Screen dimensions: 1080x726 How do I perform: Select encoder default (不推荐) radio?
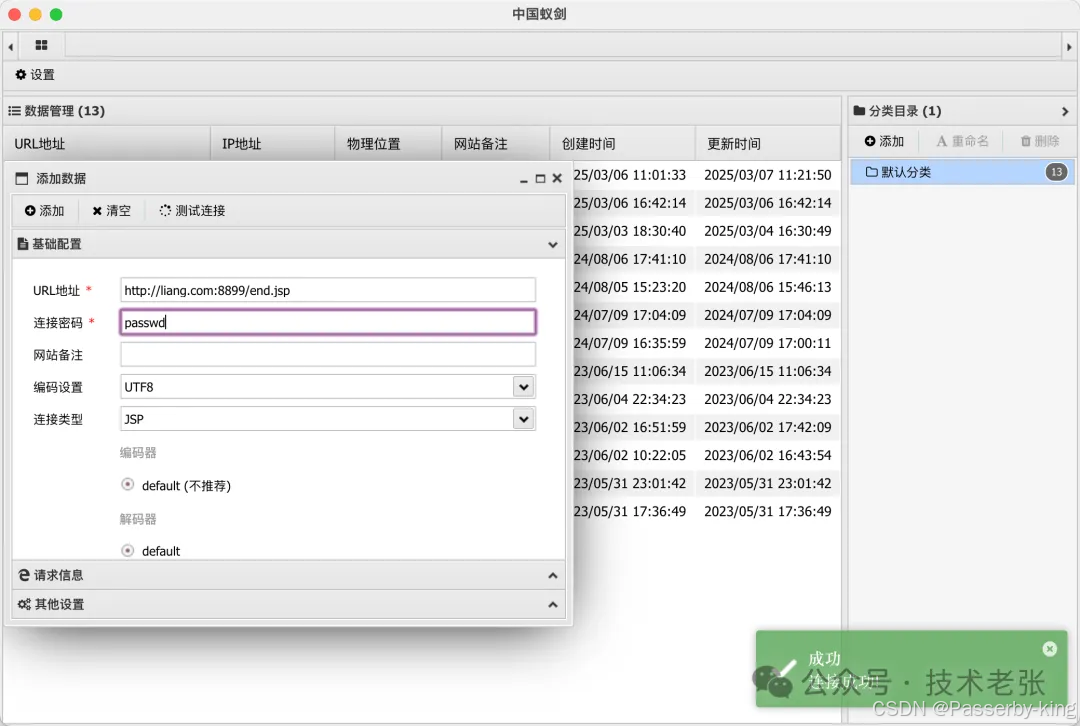127,485
